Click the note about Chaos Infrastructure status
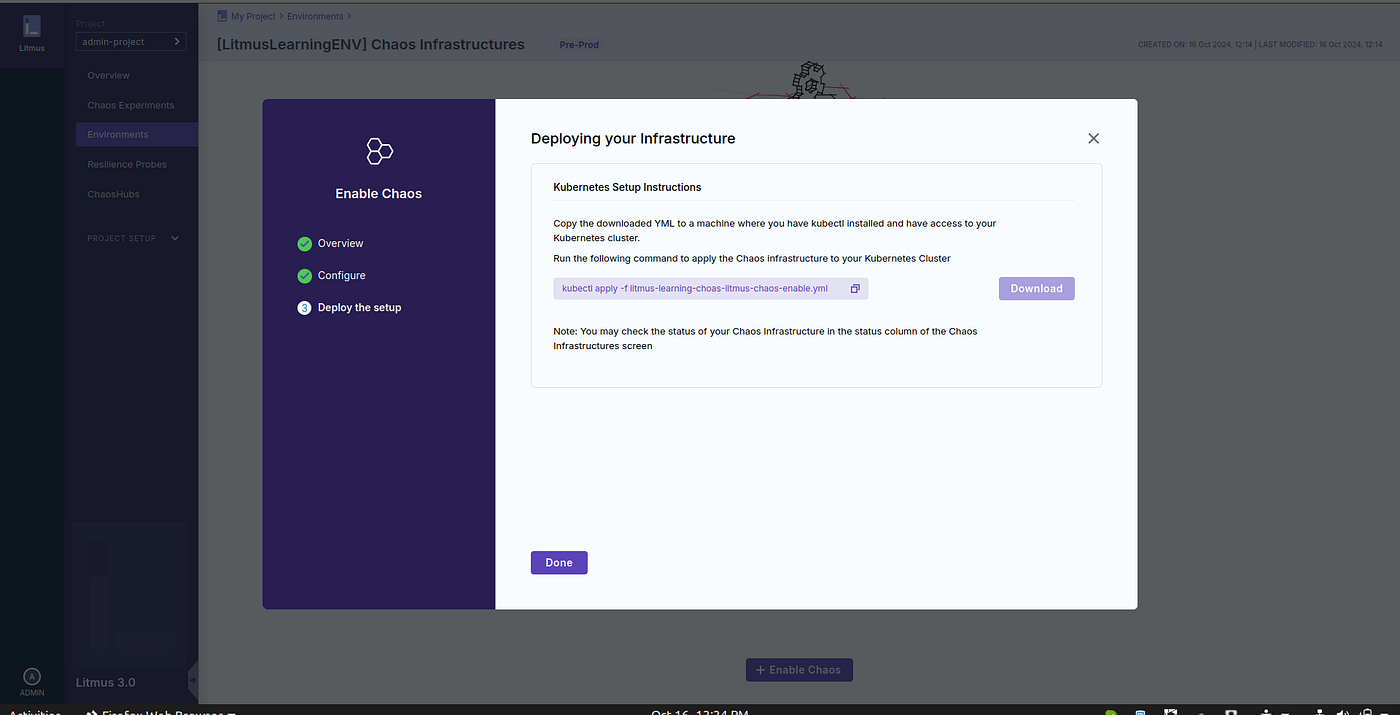This screenshot has height=715, width=1400. click(x=765, y=338)
